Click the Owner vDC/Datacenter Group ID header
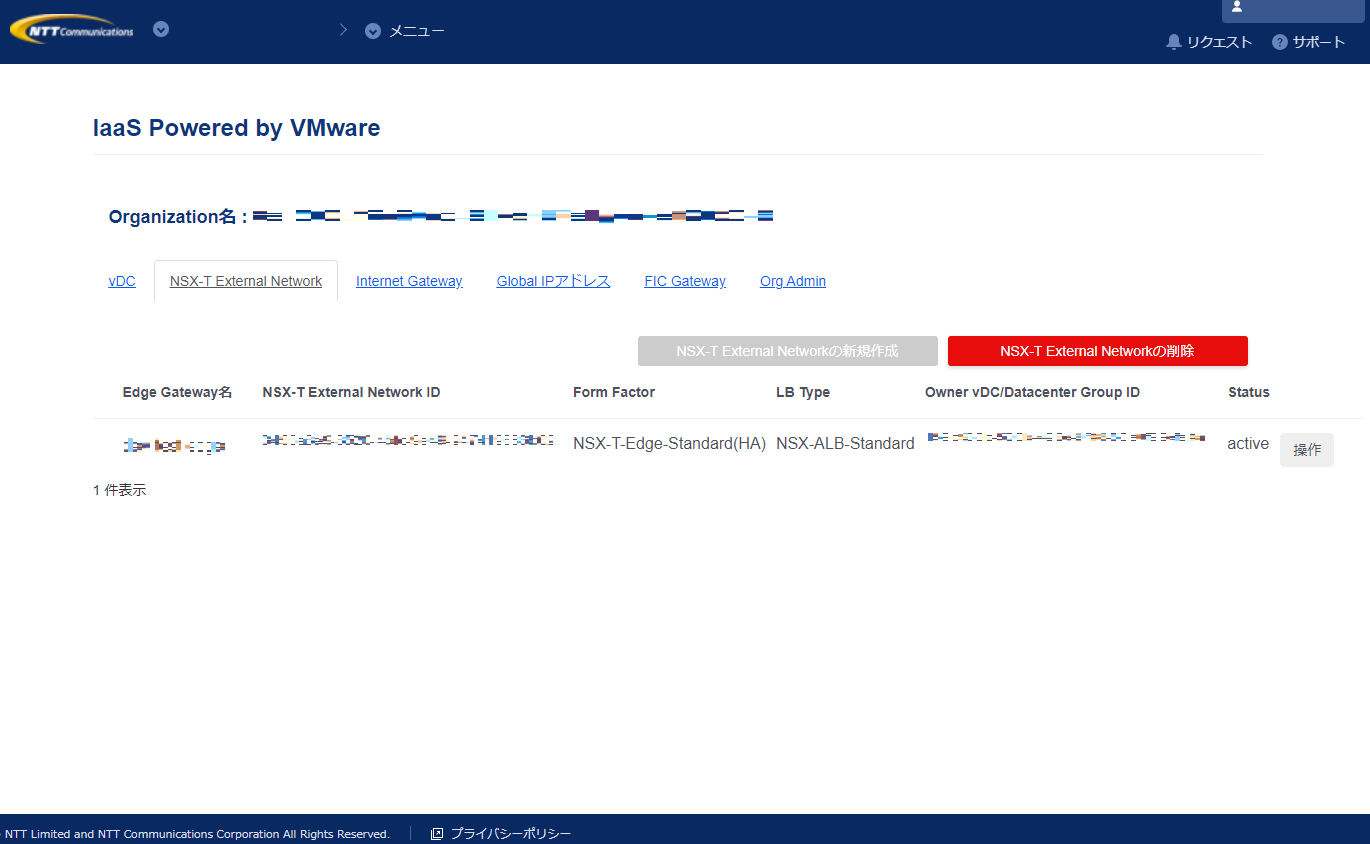This screenshot has height=844, width=1370. [x=1032, y=392]
